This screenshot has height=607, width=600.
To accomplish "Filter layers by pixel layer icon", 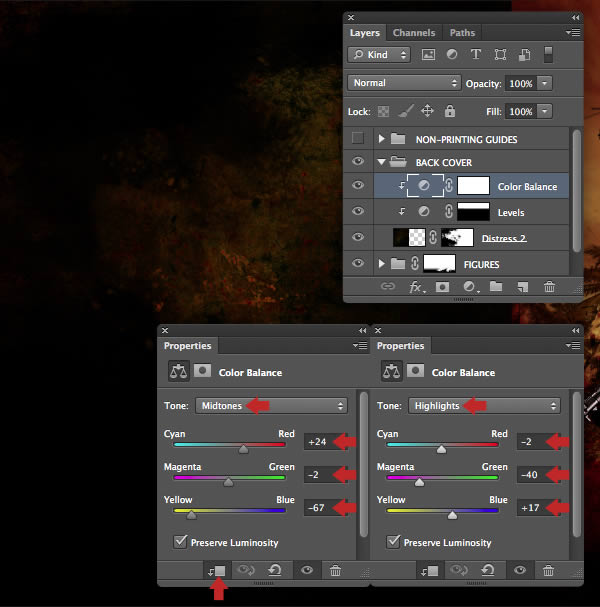I will pos(428,55).
